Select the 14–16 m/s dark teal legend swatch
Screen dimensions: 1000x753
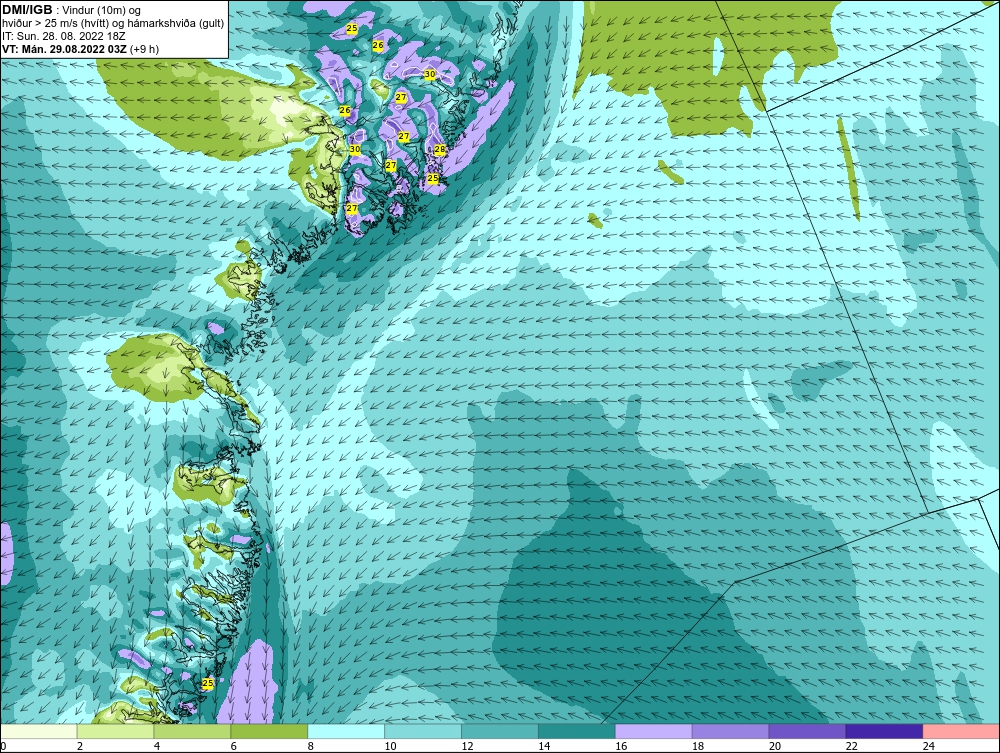[x=577, y=731]
